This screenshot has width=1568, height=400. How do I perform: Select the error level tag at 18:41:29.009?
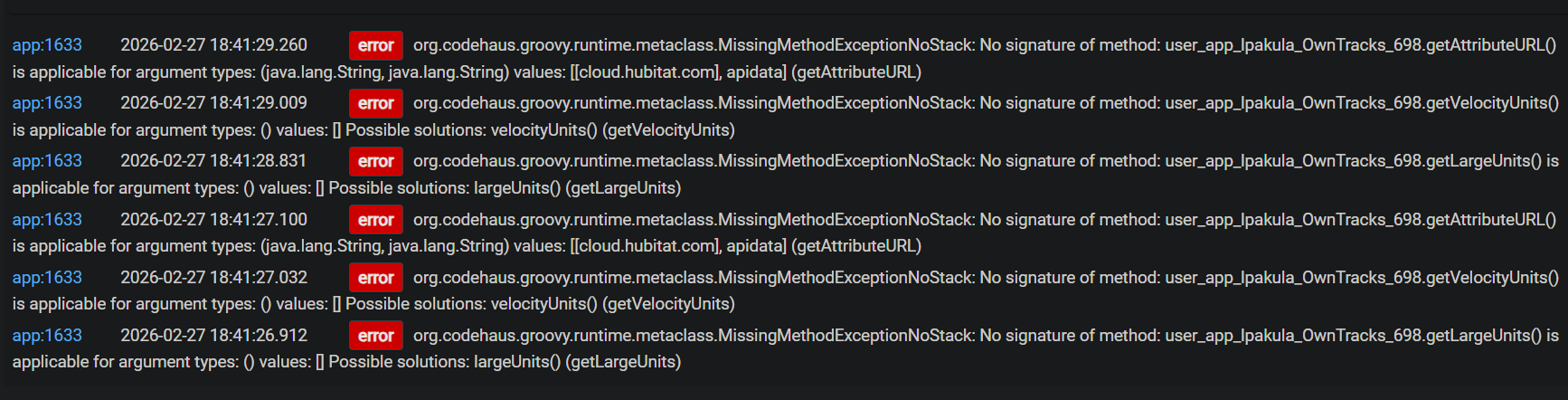point(375,103)
